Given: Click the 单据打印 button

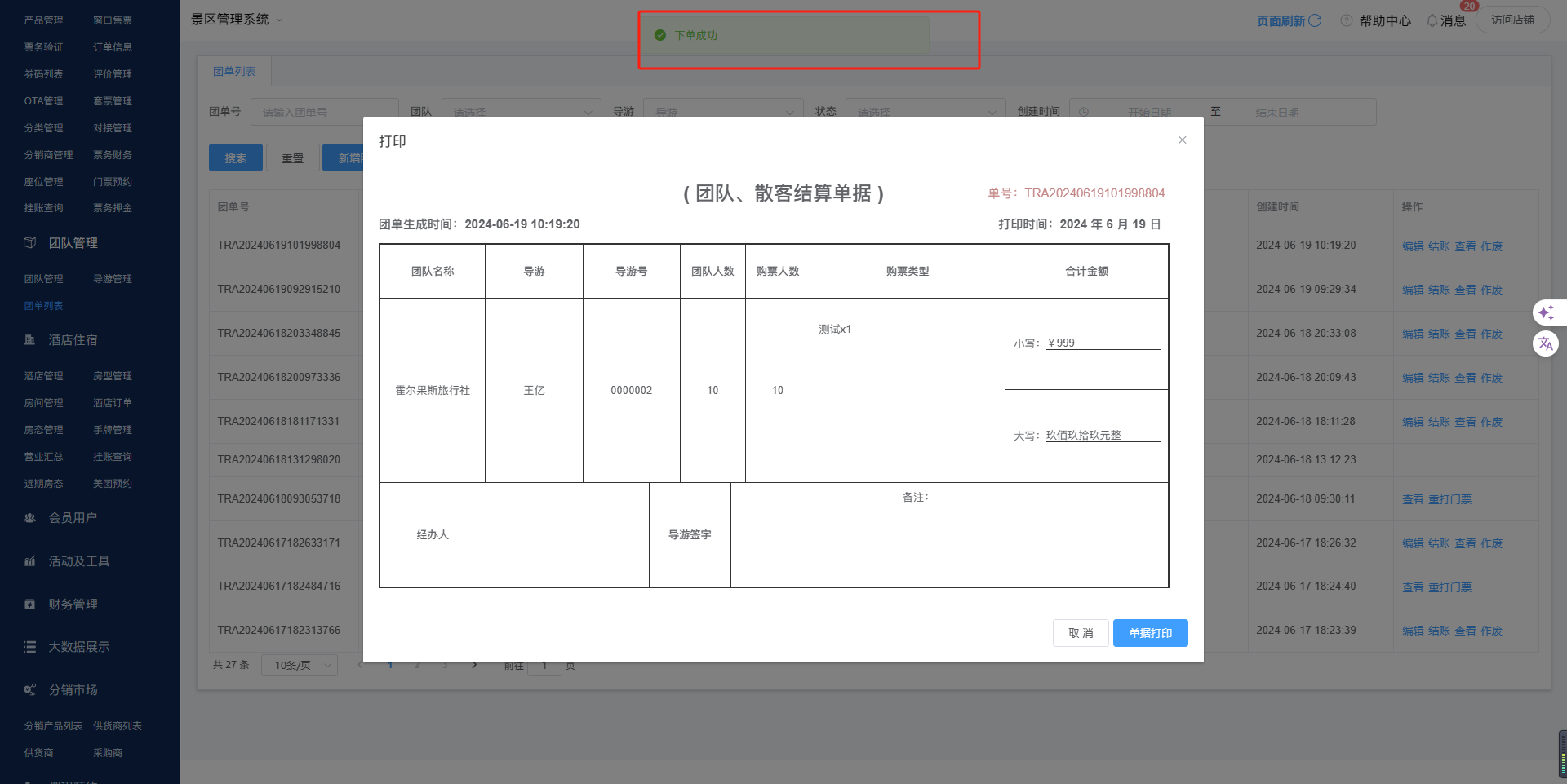Looking at the screenshot, I should tap(1150, 633).
